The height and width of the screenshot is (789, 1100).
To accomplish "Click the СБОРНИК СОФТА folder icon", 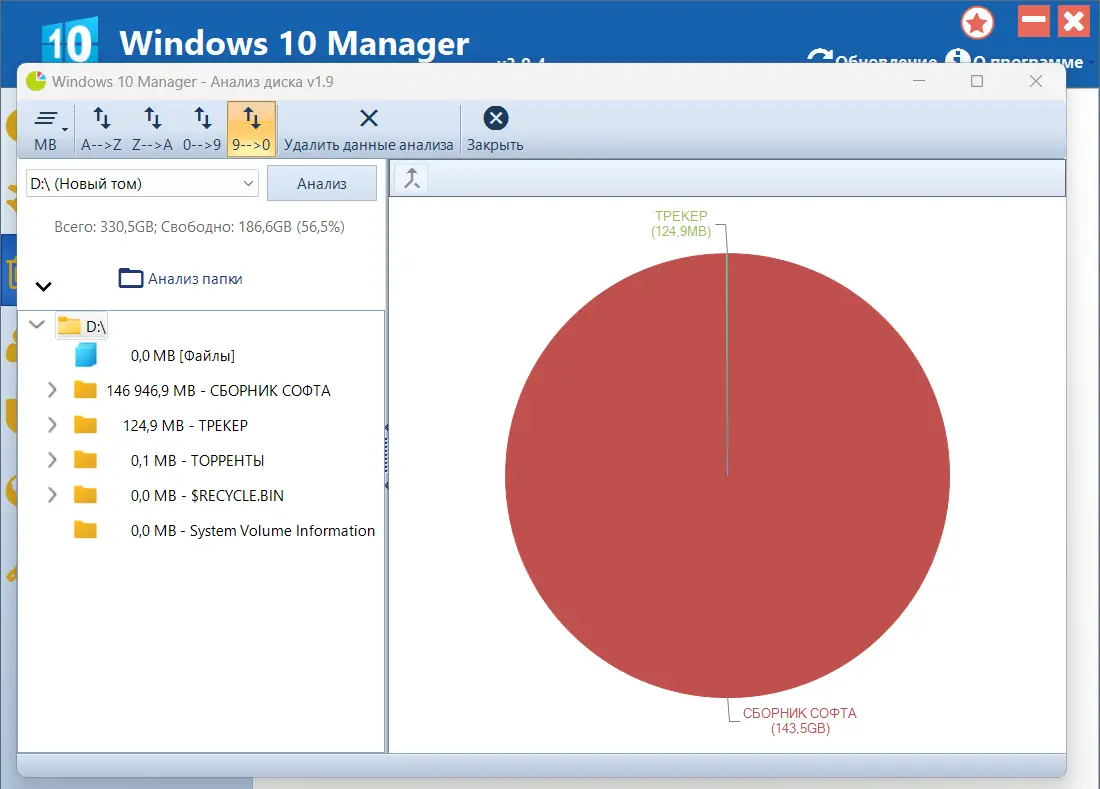I will tap(85, 390).
